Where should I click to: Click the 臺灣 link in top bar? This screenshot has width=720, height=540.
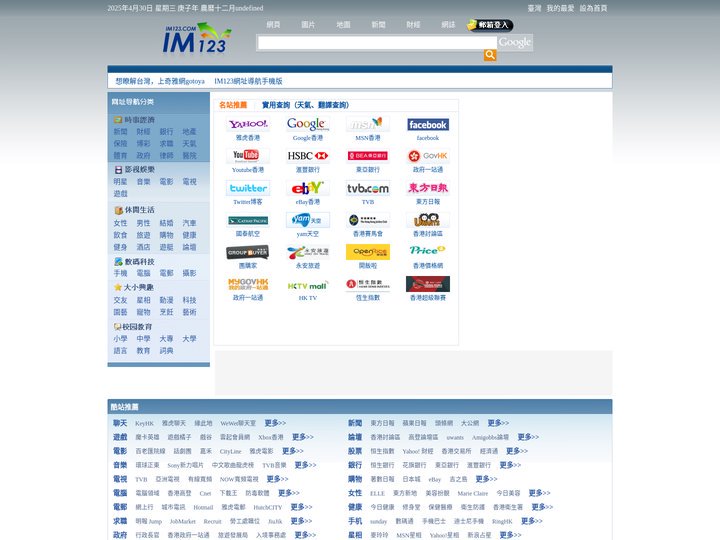(534, 8)
